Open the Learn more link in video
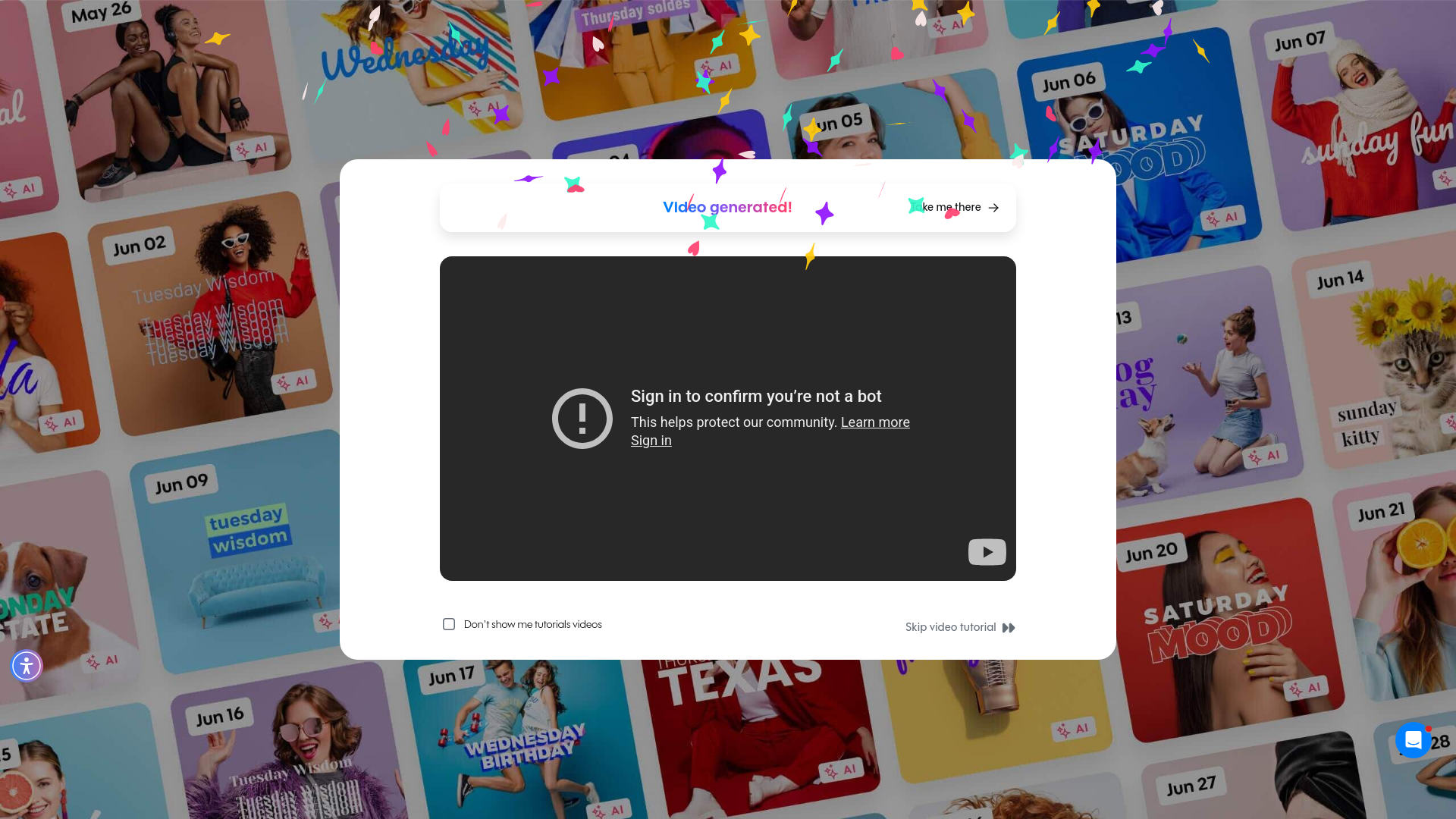This screenshot has width=1456, height=819. [875, 422]
